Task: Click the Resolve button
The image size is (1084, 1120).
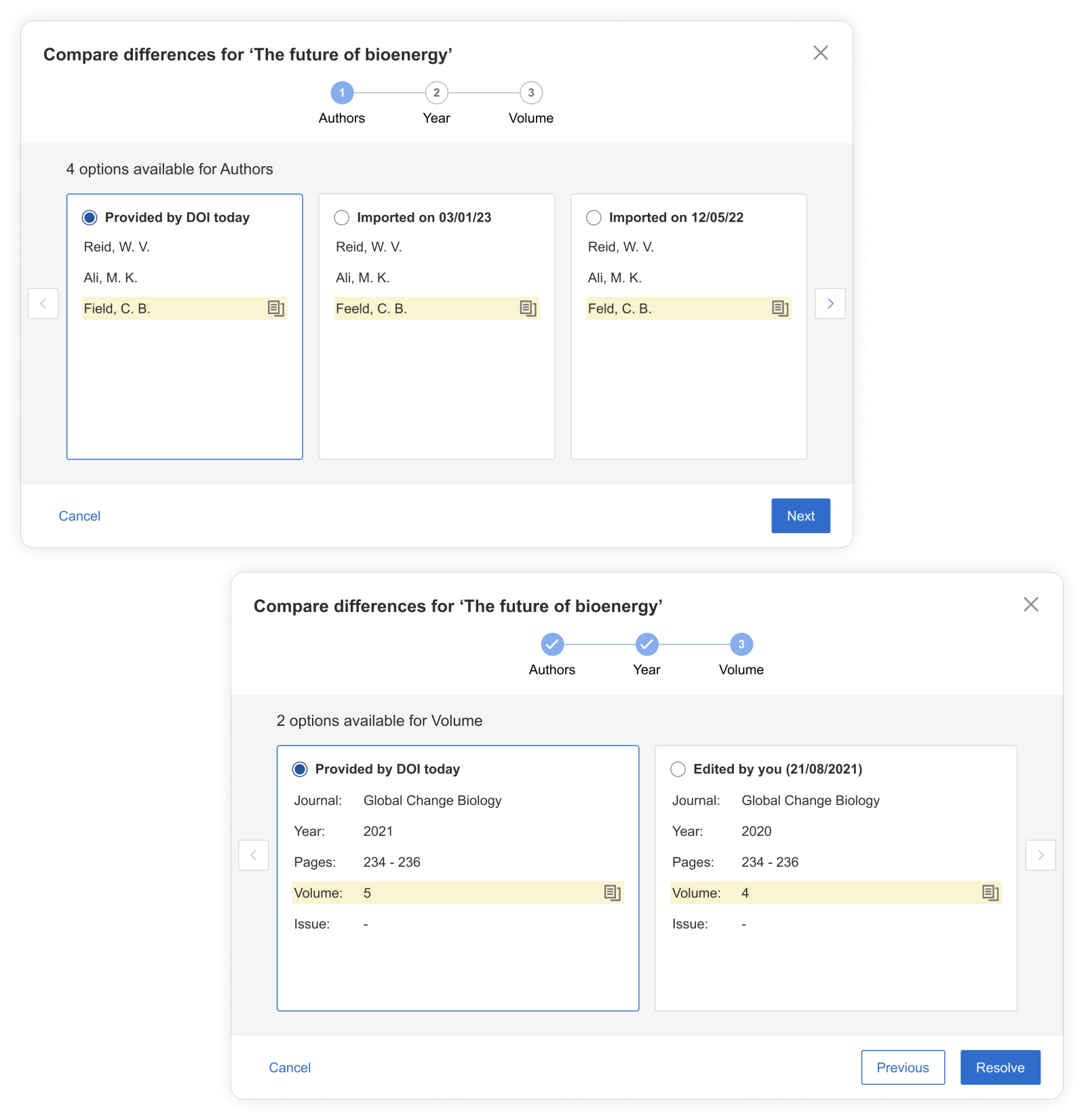Action: [1000, 1067]
